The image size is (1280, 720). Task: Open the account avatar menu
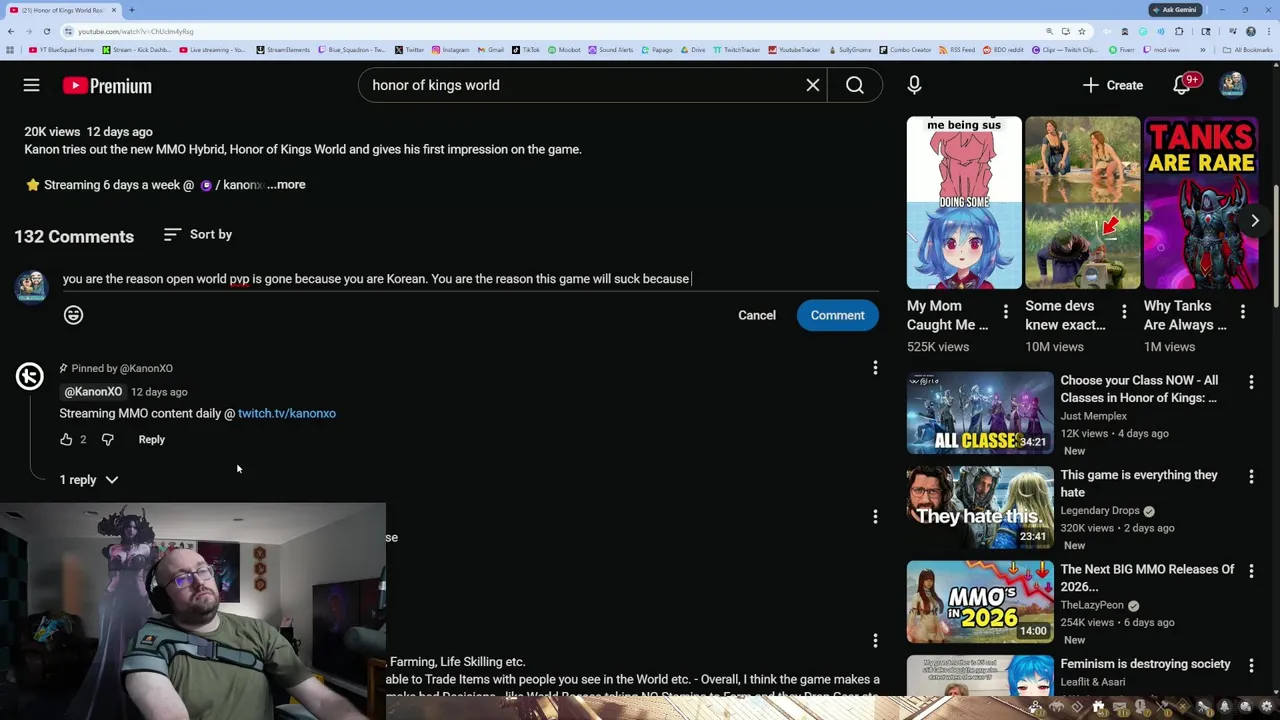coord(1232,85)
